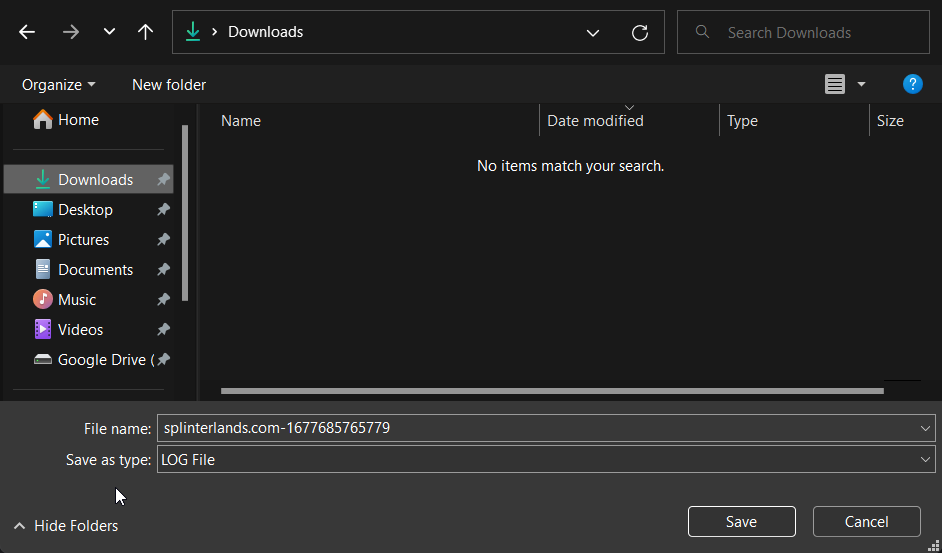Click the pin icon beside Google Drive
This screenshot has width=942, height=553.
[163, 359]
